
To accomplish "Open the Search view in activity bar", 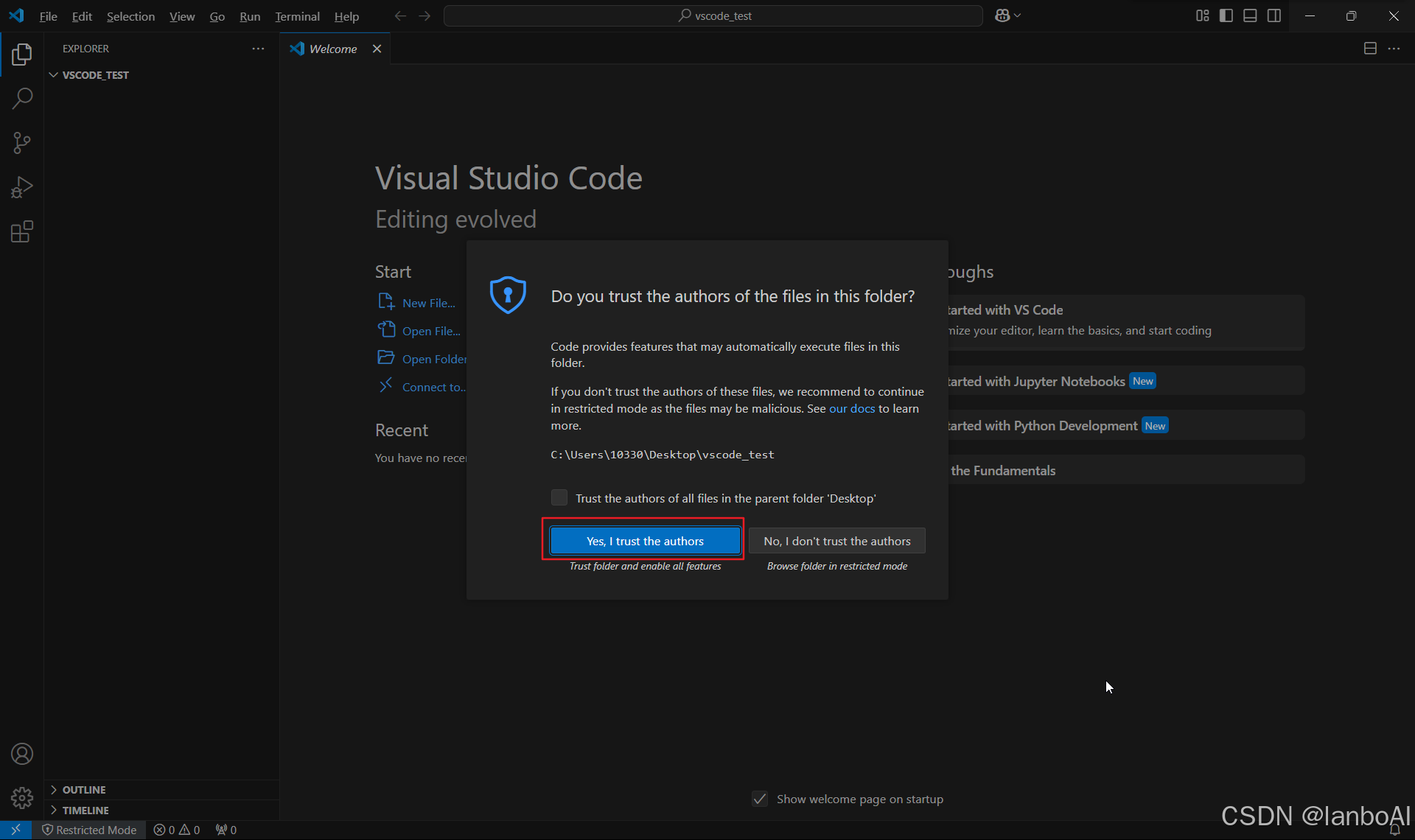I will (22, 98).
